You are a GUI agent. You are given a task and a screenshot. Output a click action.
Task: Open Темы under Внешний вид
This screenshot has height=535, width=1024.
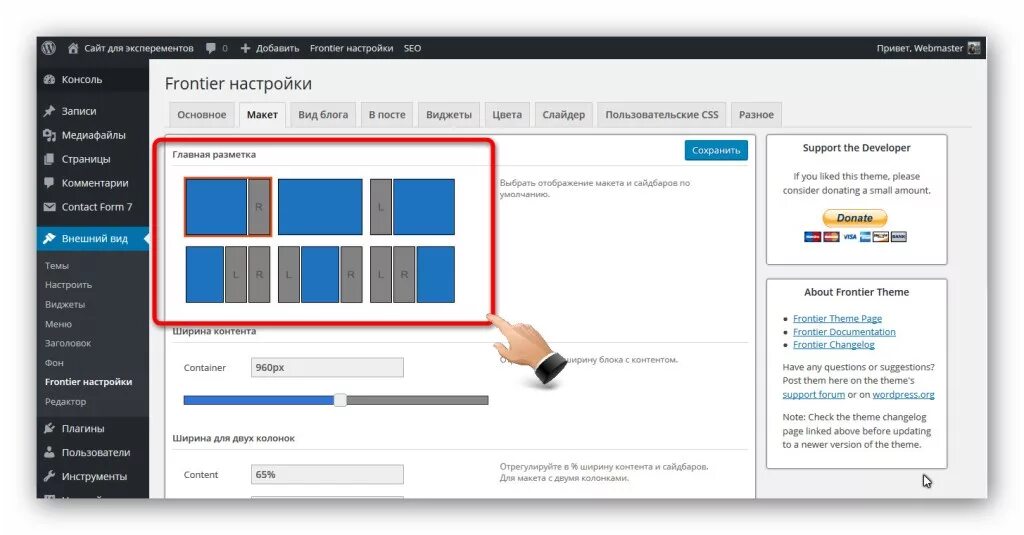click(x=57, y=265)
